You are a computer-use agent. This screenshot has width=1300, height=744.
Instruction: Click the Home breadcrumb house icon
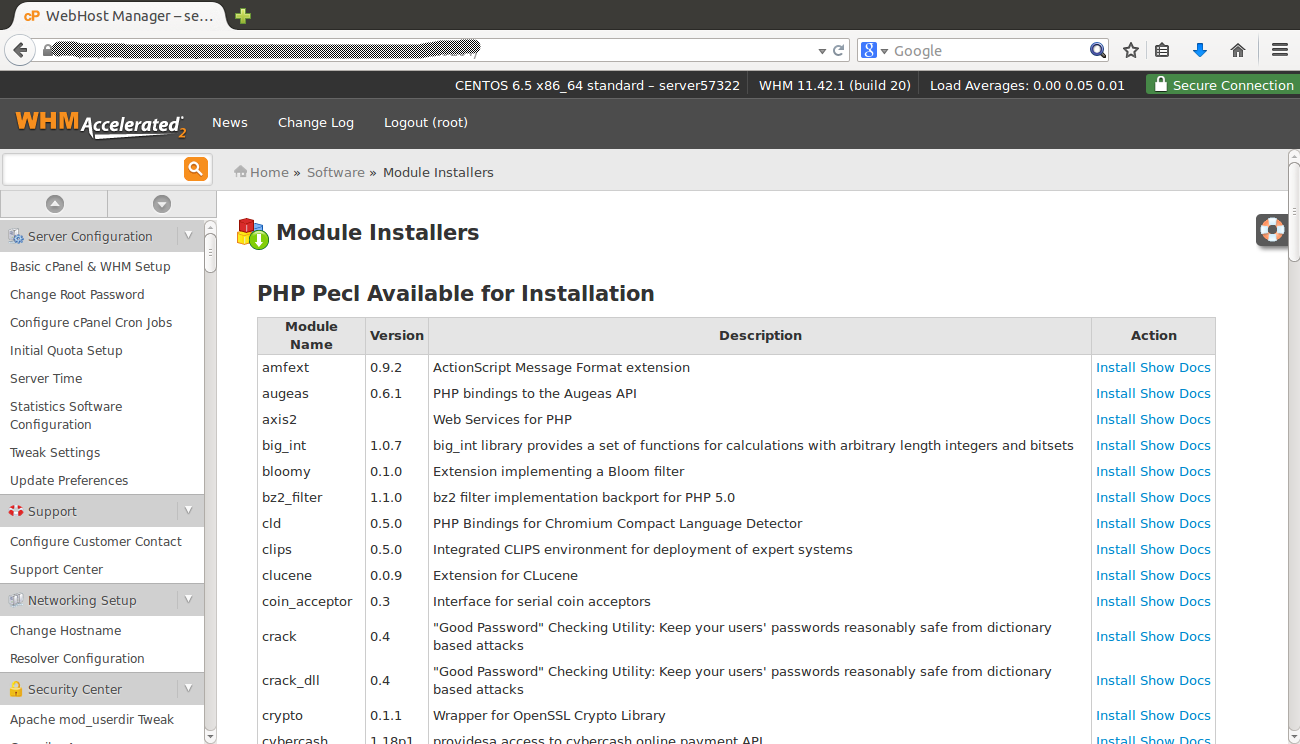[240, 172]
